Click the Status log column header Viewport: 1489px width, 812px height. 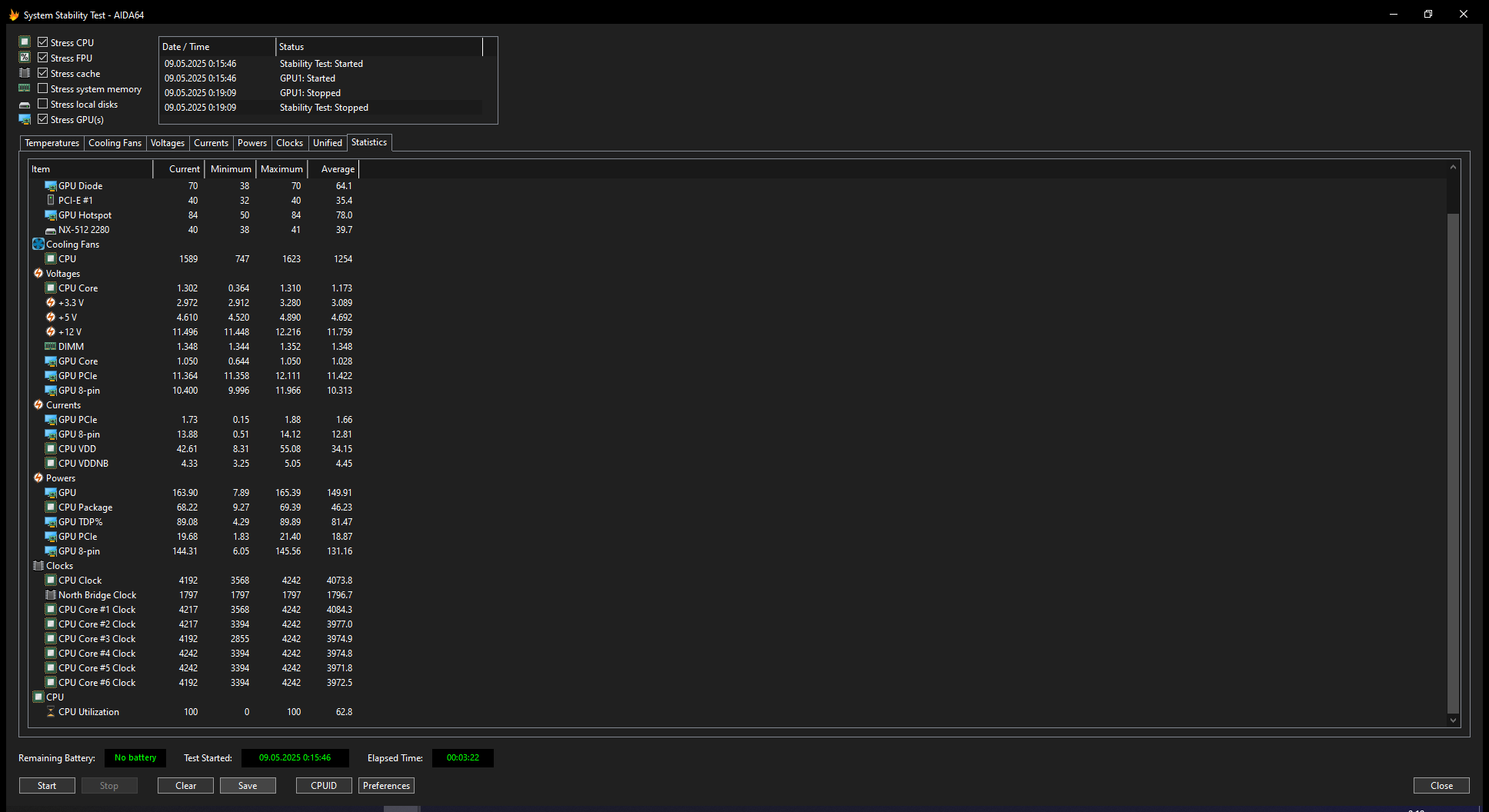[x=379, y=47]
